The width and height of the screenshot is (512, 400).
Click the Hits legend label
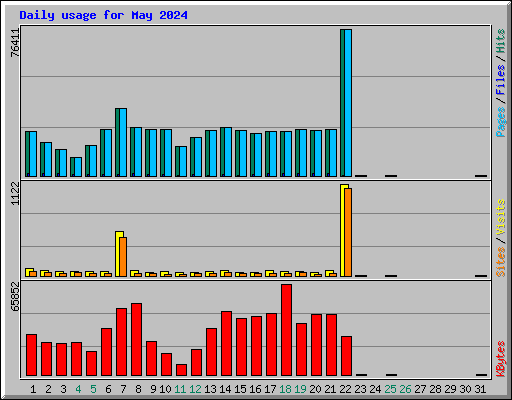click(501, 41)
